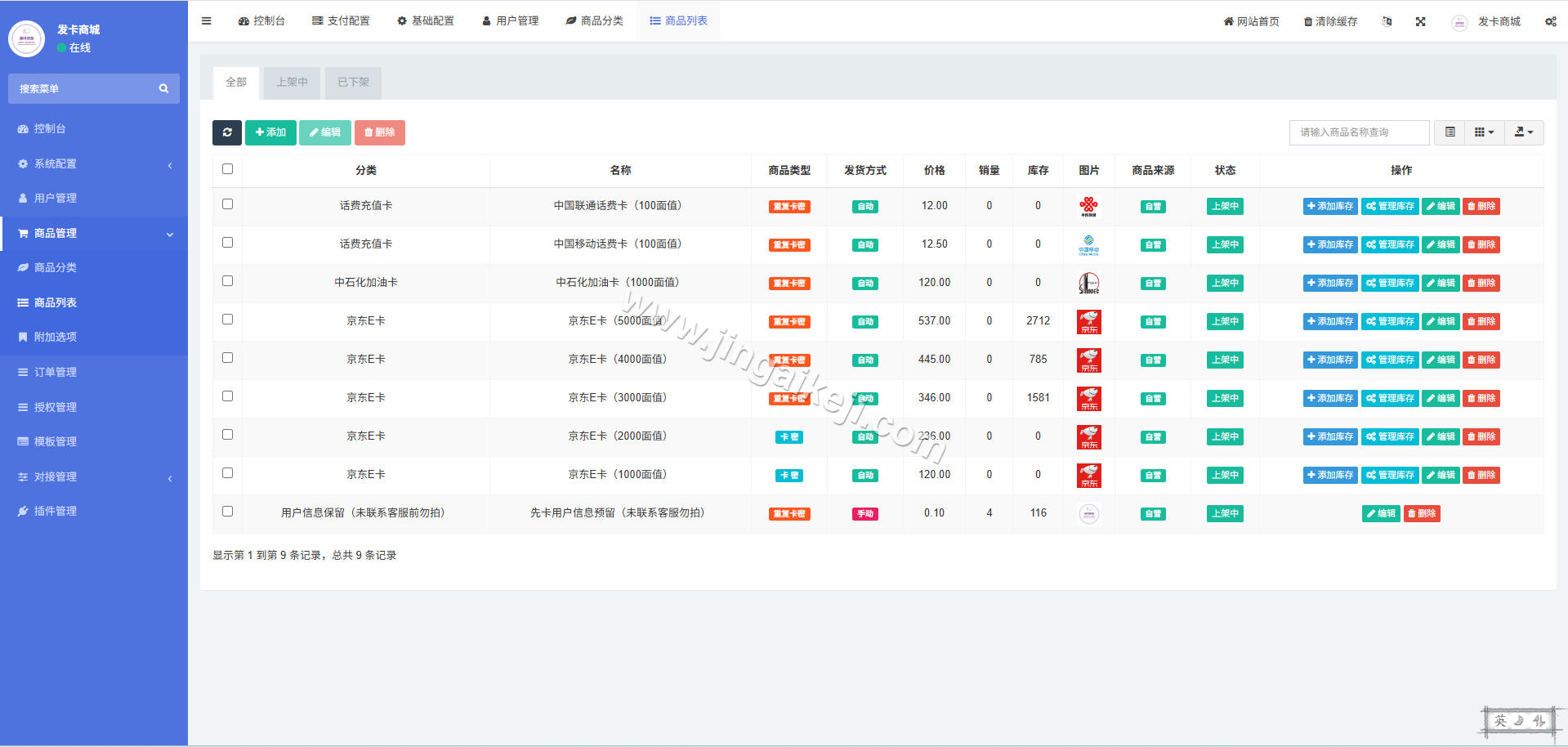The width and height of the screenshot is (1568, 747).
Task: Collapse the 商品管理 sidebar section
Action: pyautogui.click(x=170, y=235)
